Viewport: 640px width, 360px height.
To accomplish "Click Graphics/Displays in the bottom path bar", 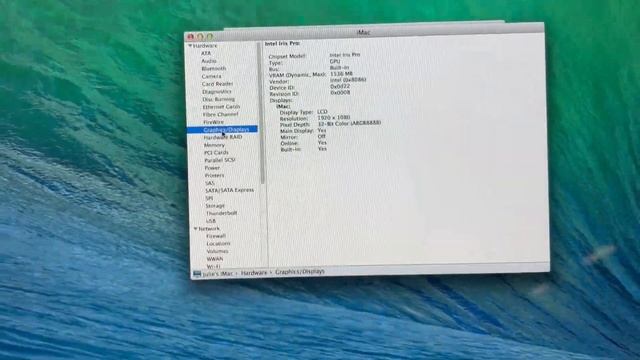I will [300, 271].
